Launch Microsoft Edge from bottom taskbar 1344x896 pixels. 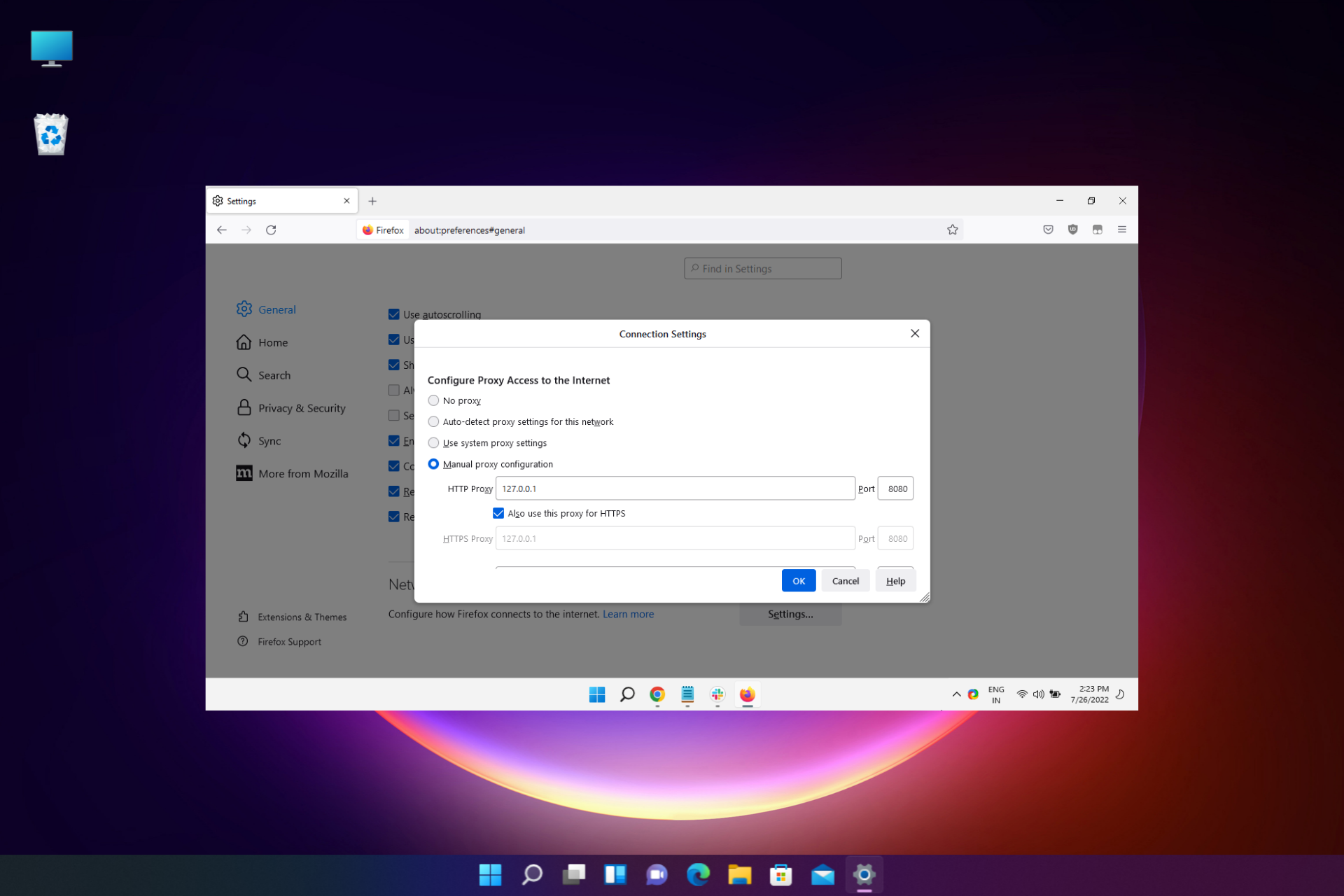click(698, 874)
